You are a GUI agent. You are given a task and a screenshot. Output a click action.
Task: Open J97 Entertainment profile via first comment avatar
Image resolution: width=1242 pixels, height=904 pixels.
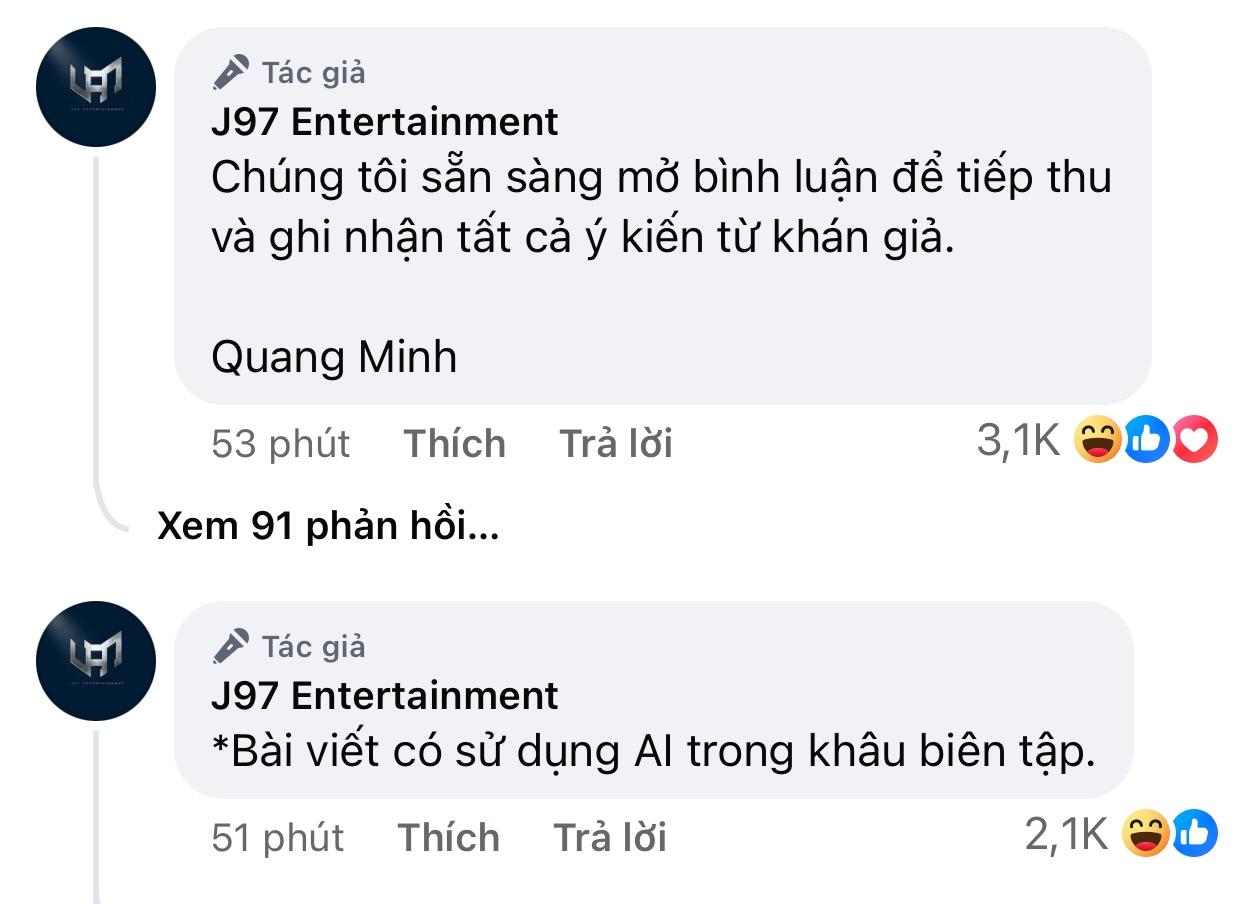(x=95, y=87)
